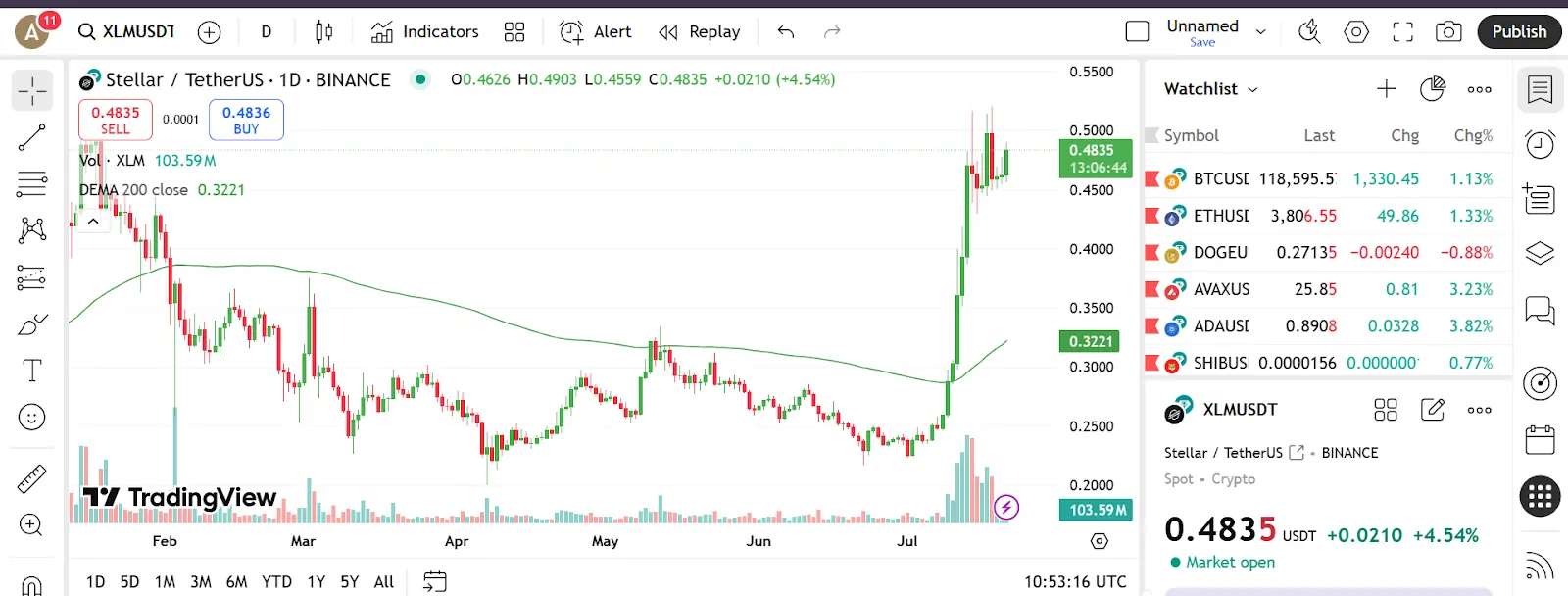Activate the zoom in tool
Image resolution: width=1568 pixels, height=596 pixels.
pos(32,525)
